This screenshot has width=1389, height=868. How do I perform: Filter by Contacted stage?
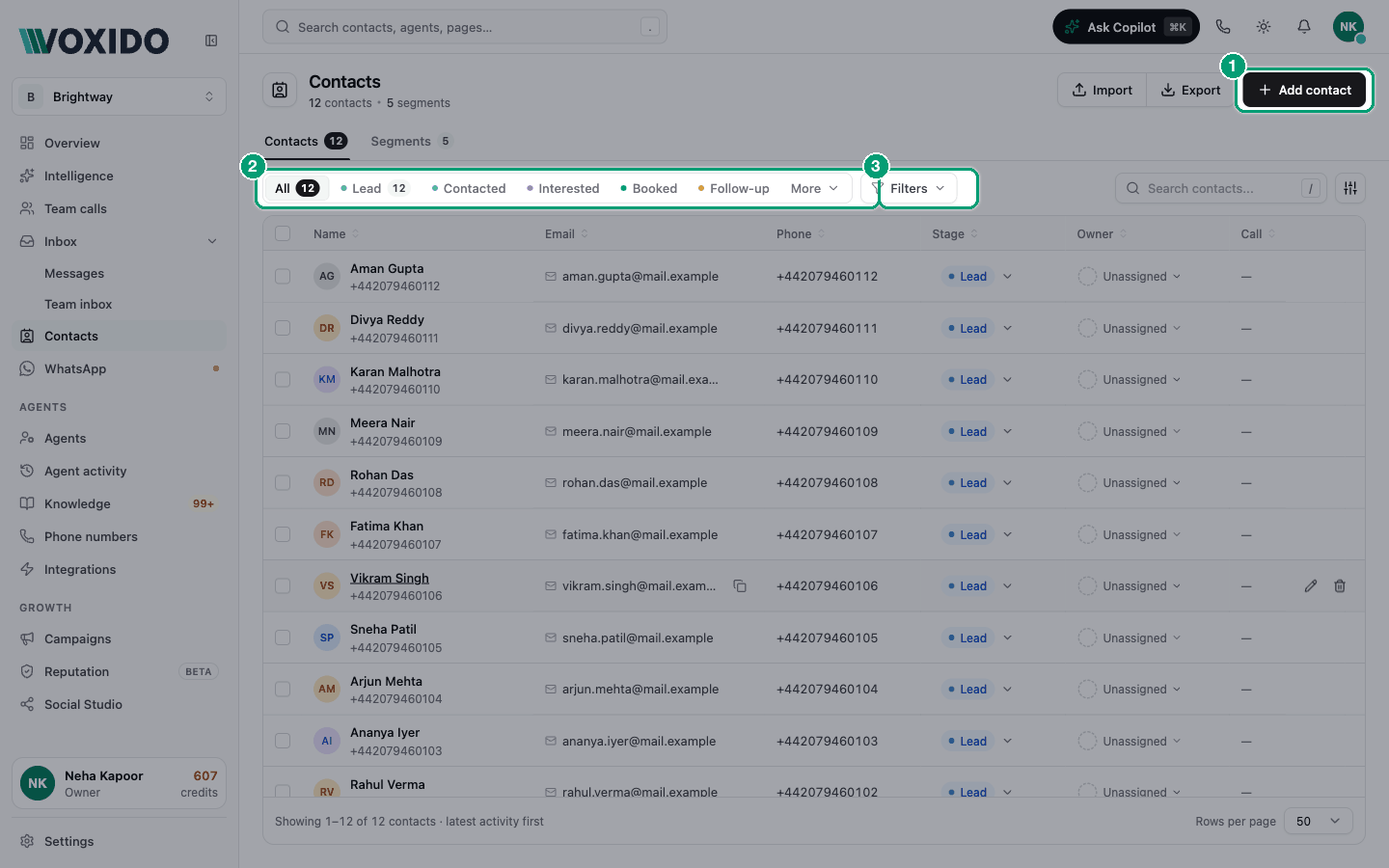click(x=469, y=188)
